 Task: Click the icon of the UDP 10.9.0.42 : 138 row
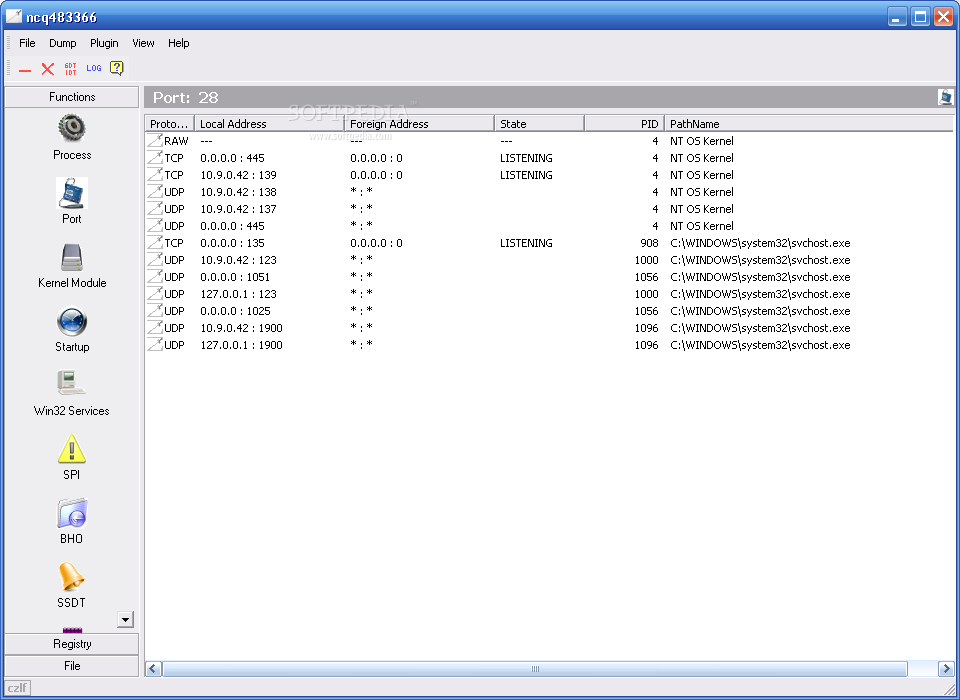tap(155, 192)
